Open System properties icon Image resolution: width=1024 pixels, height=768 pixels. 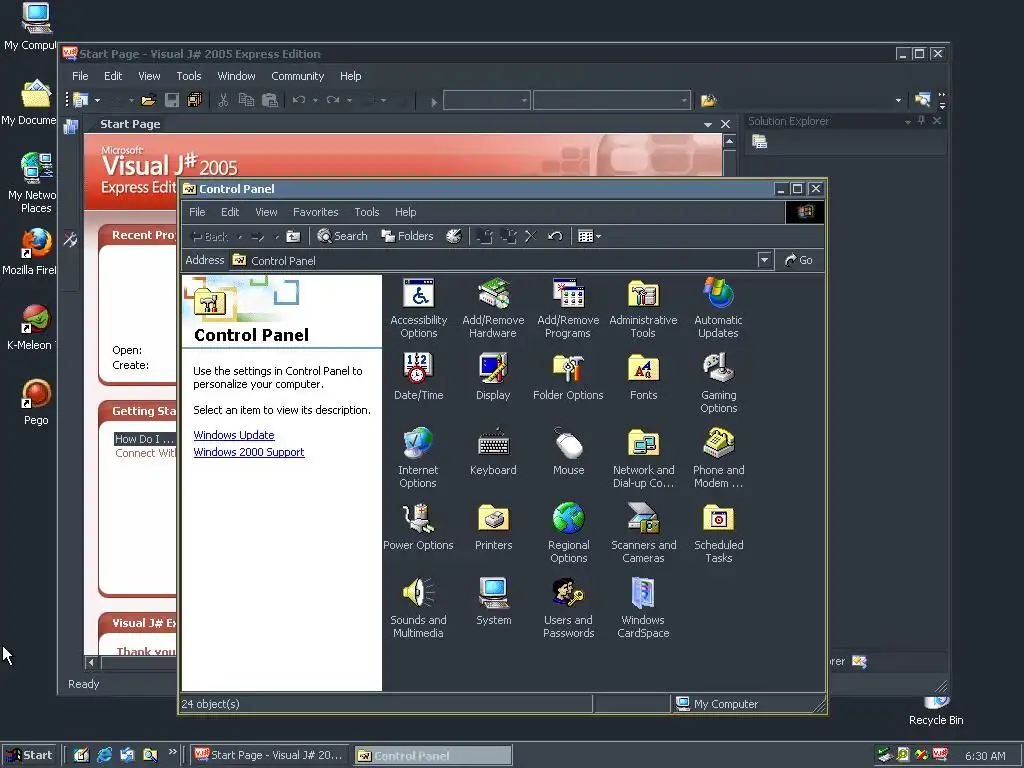tap(493, 601)
